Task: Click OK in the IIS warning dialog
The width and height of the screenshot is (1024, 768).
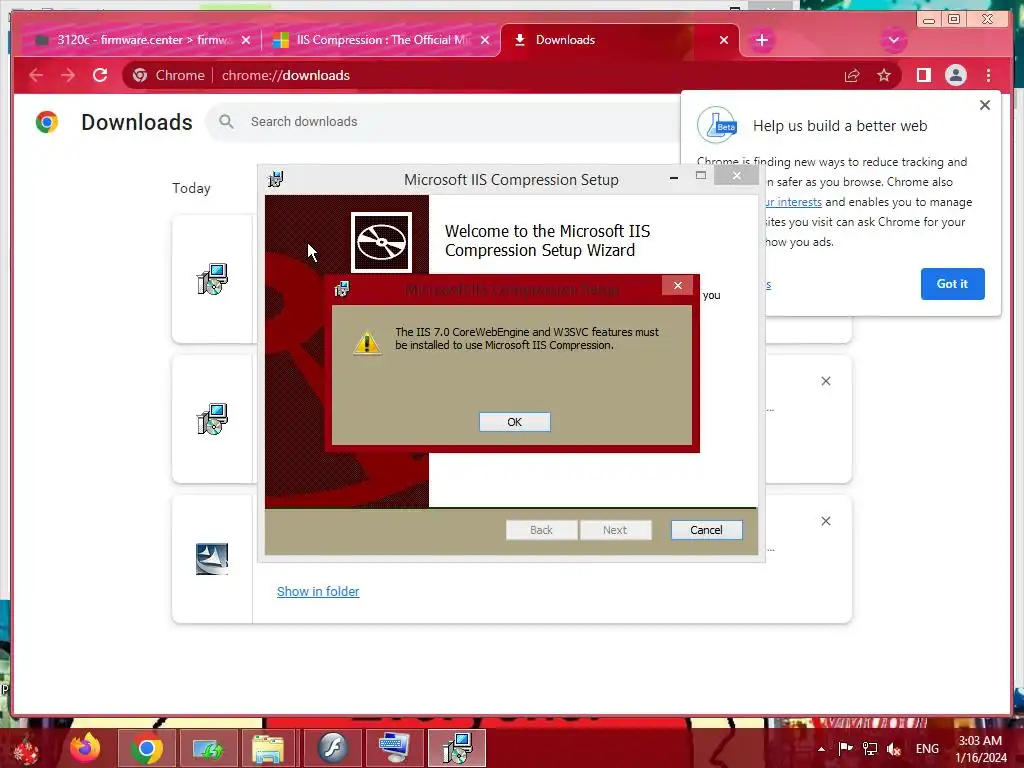Action: (515, 422)
